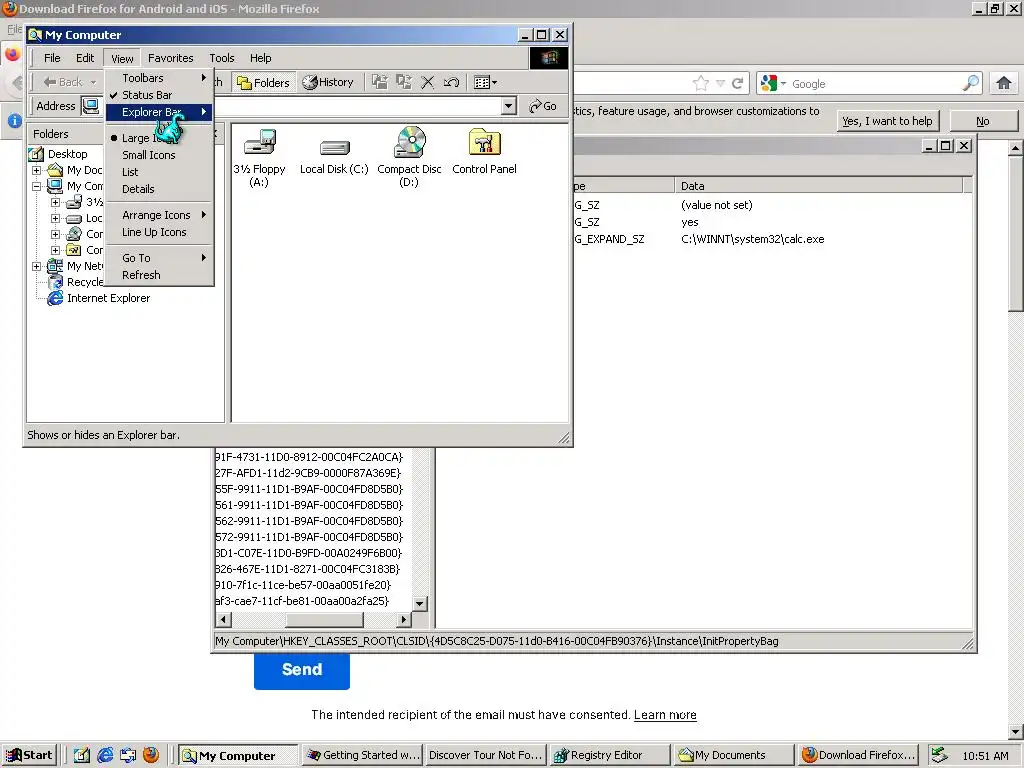Select Desktop in the Folders tree
The width and height of the screenshot is (1024, 768).
click(x=67, y=154)
